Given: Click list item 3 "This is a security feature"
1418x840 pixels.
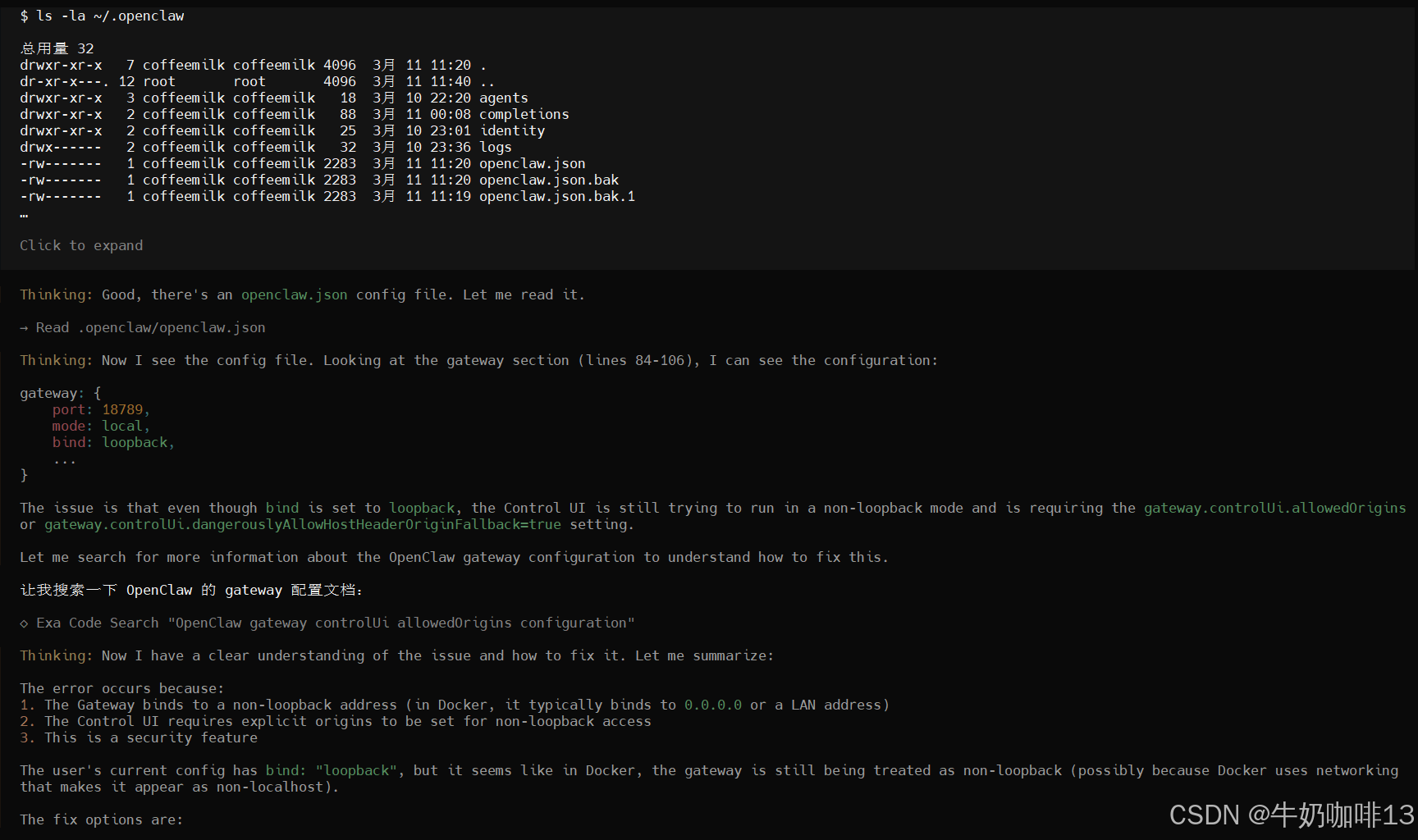Looking at the screenshot, I should tap(139, 737).
